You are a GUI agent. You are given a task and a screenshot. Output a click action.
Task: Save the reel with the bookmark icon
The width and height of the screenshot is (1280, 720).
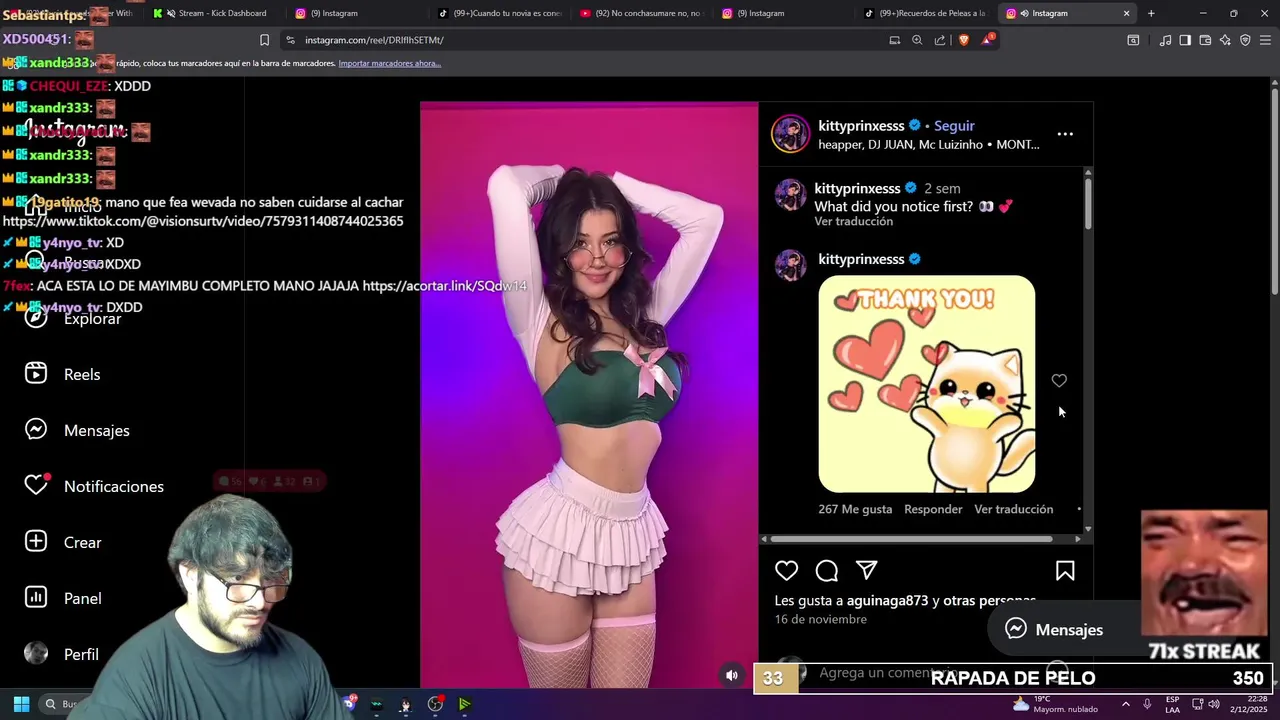pos(1065,571)
